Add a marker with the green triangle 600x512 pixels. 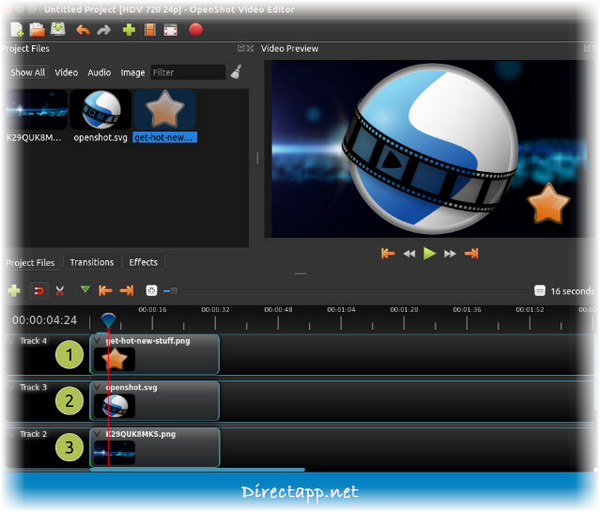pos(85,289)
